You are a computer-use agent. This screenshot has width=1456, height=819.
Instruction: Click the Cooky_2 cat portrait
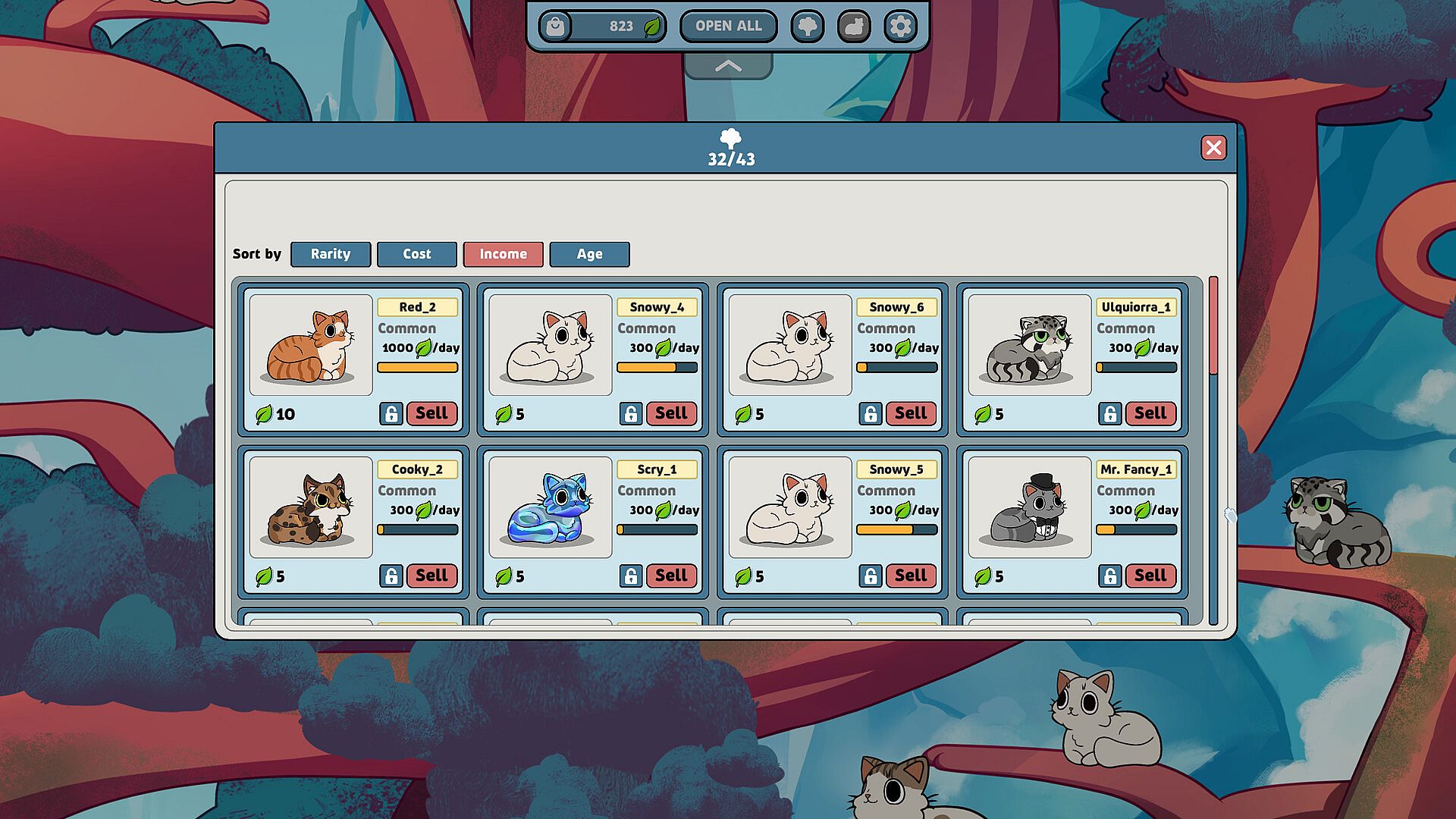coord(310,507)
